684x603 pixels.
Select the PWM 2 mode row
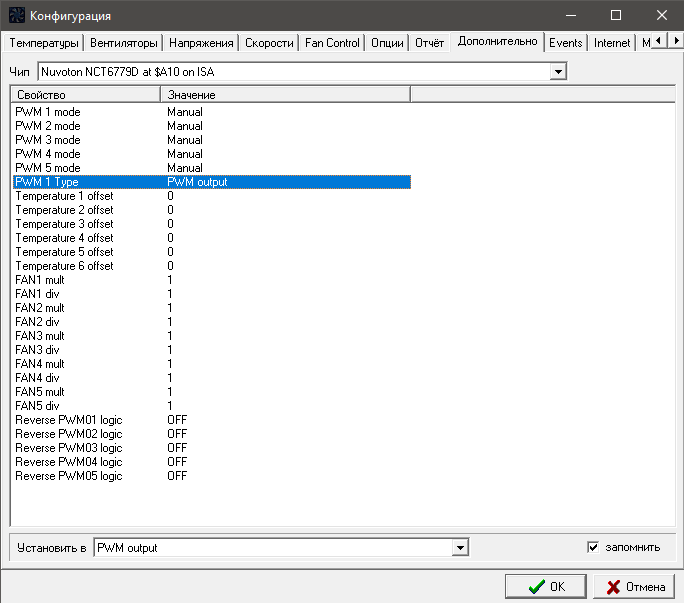pyautogui.click(x=212, y=126)
